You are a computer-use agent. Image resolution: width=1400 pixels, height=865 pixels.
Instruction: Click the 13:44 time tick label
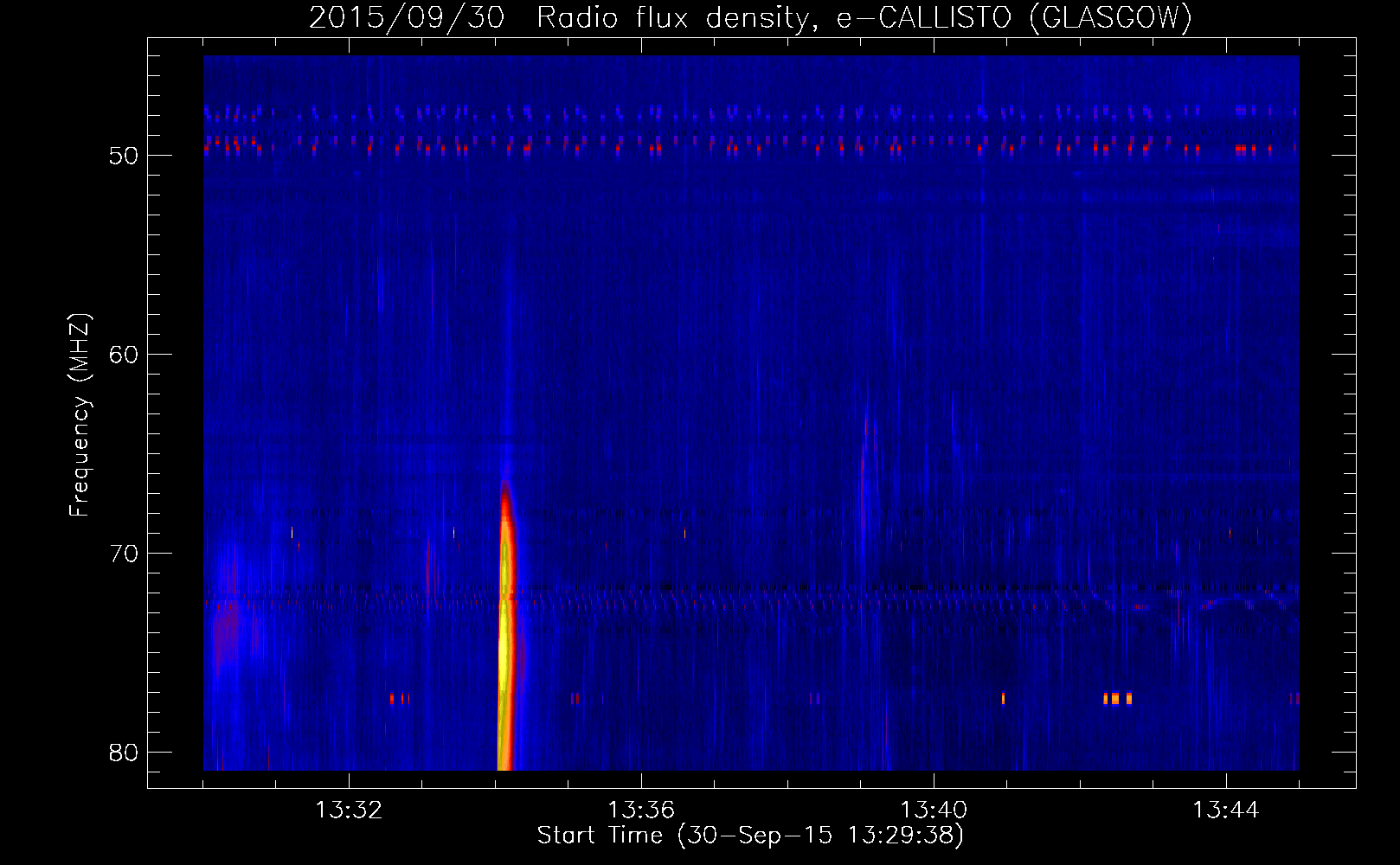click(1226, 811)
